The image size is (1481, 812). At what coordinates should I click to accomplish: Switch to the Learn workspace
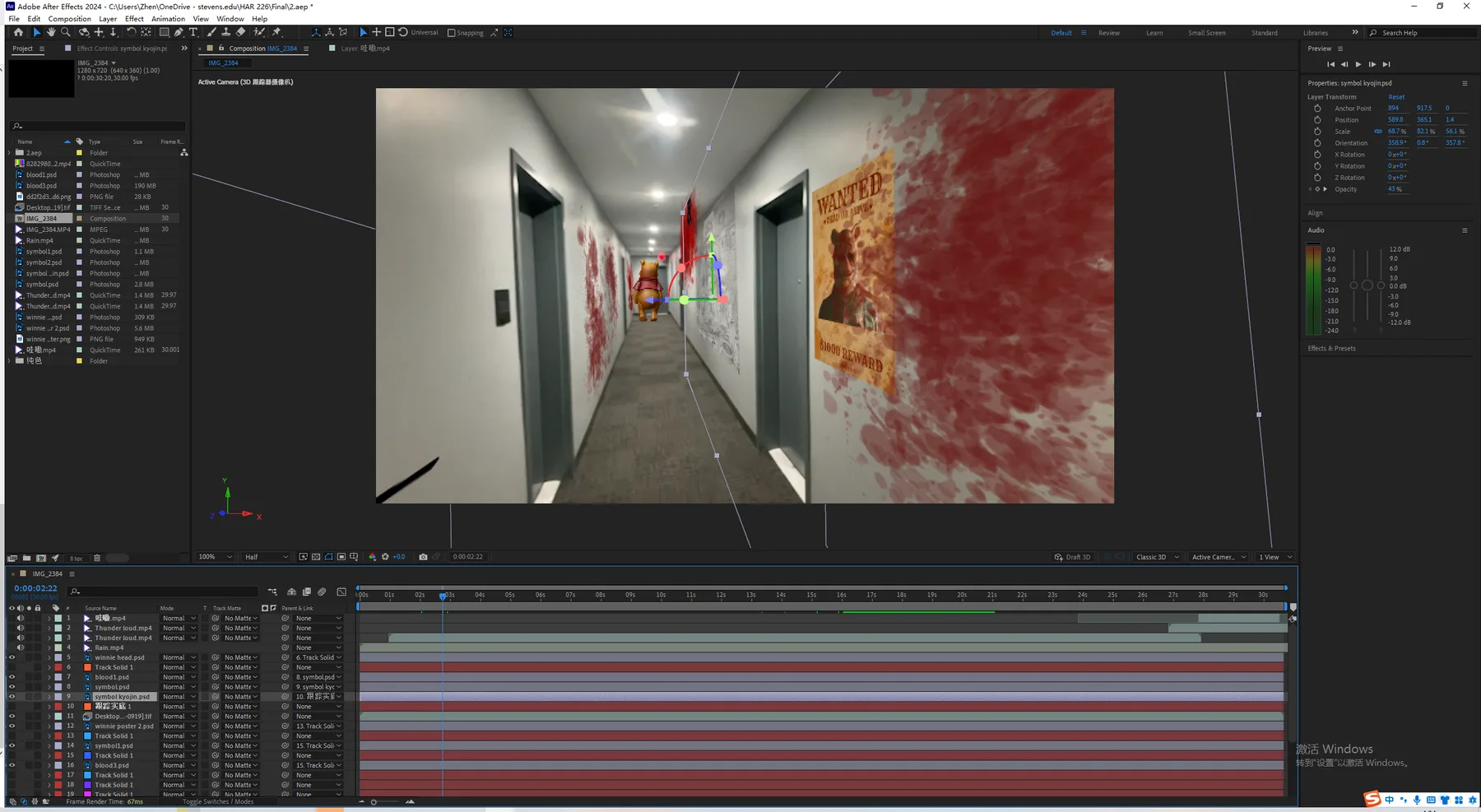coord(1154,33)
